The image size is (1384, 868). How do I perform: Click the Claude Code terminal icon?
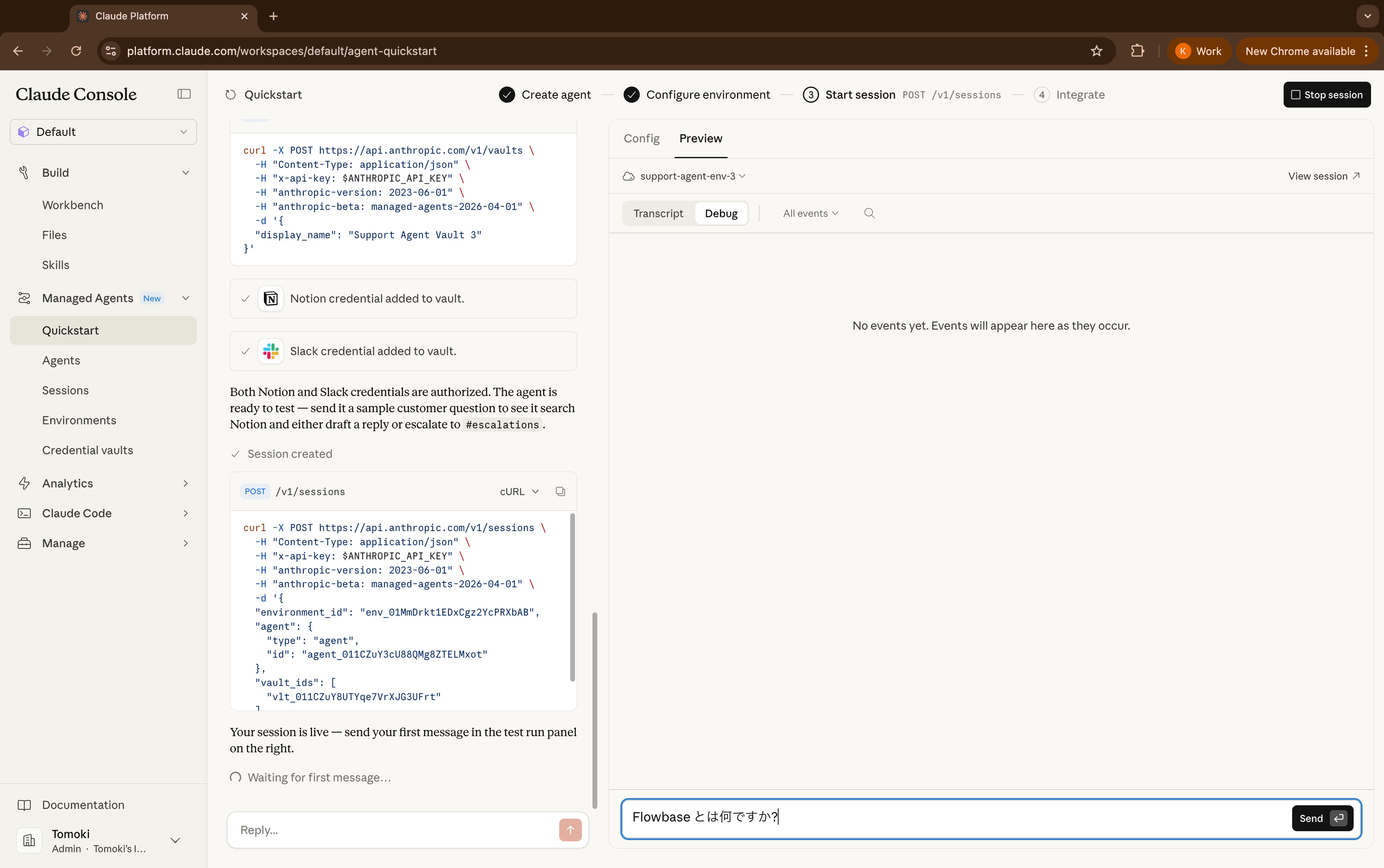tap(24, 513)
